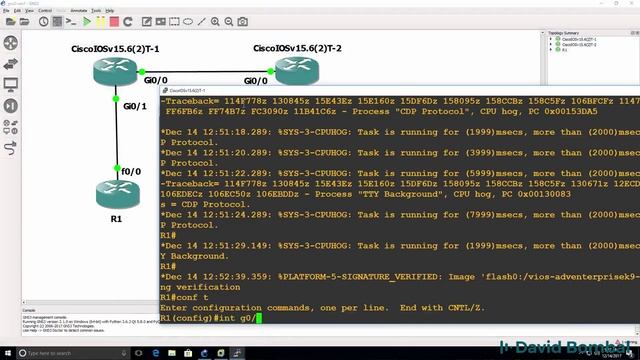Open console to all devices icon
Image resolution: width=640 pixels, height=360 pixels.
pyautogui.click(x=71, y=22)
